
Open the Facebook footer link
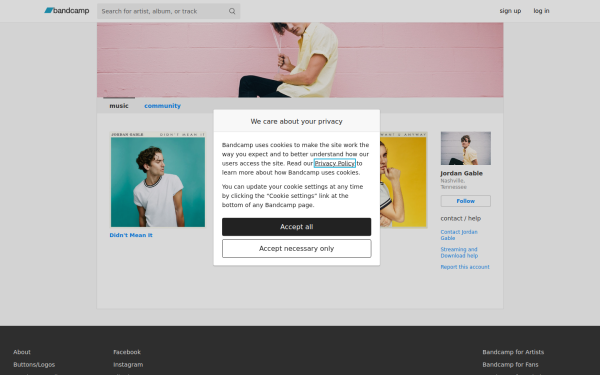pyautogui.click(x=127, y=352)
